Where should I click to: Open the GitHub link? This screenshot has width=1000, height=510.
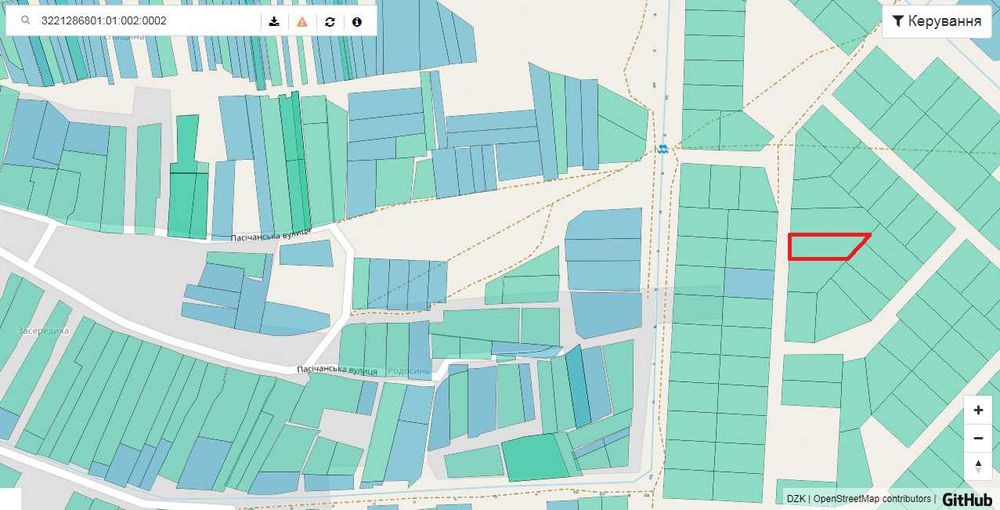click(x=967, y=499)
